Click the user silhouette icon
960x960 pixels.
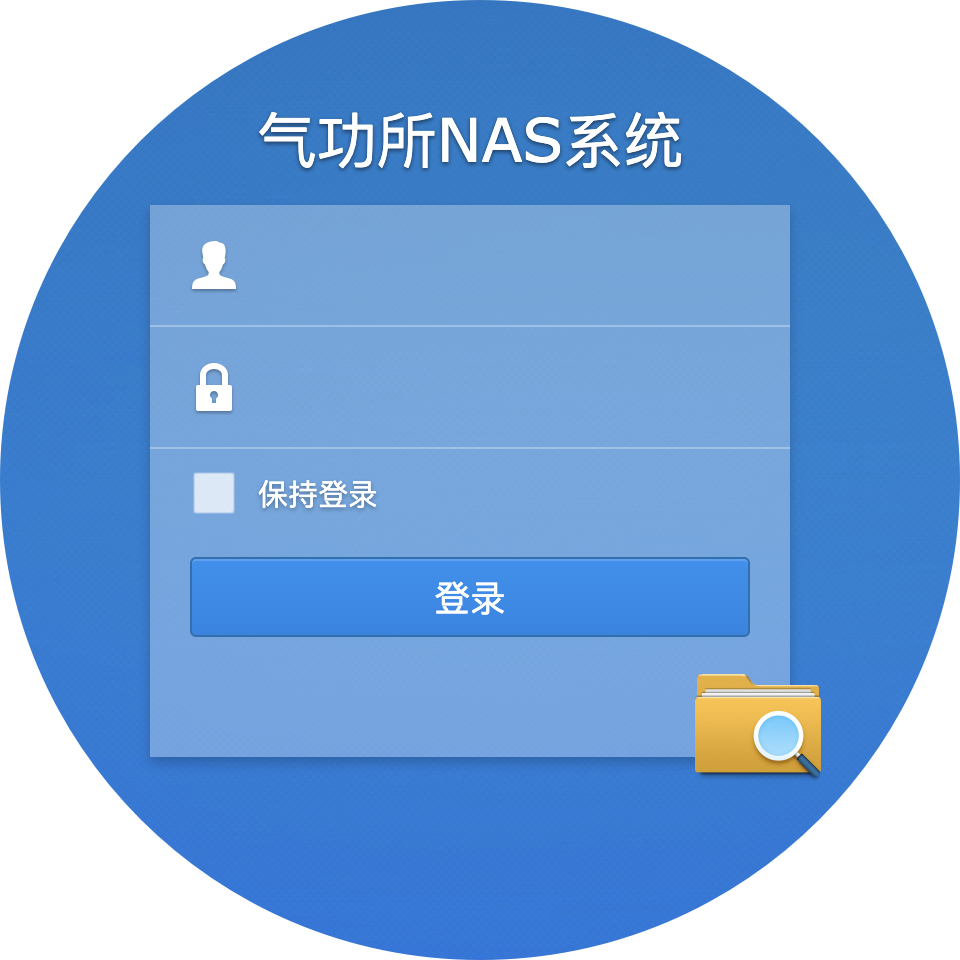[x=214, y=265]
